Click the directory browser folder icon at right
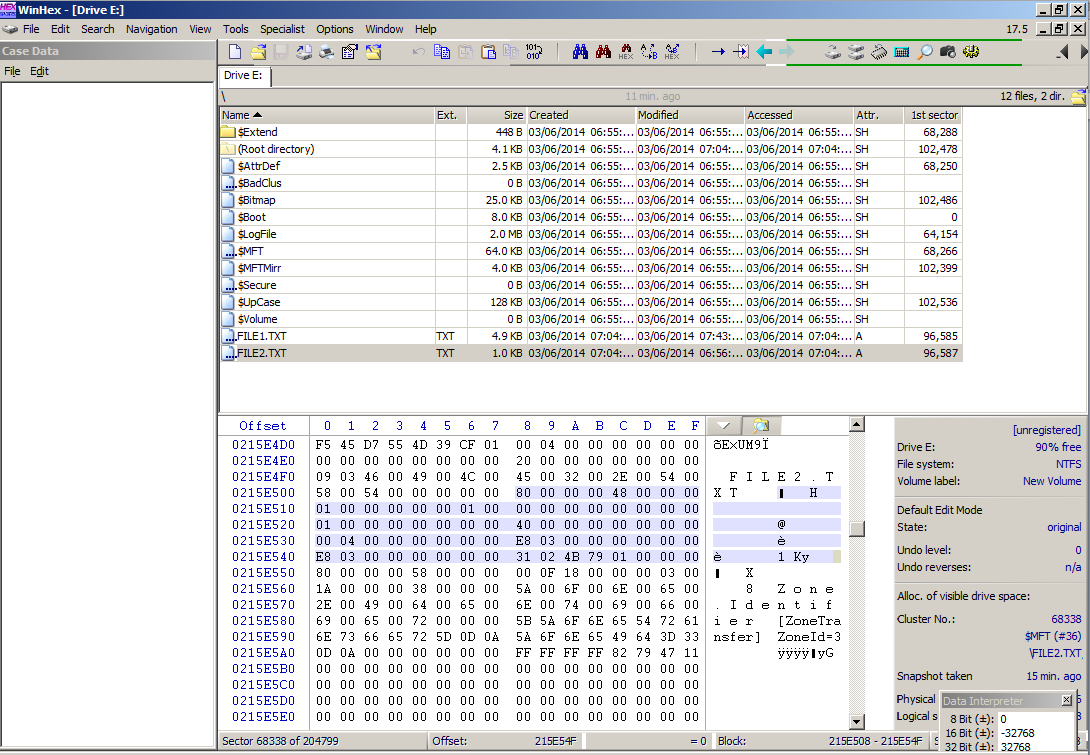 1078,97
